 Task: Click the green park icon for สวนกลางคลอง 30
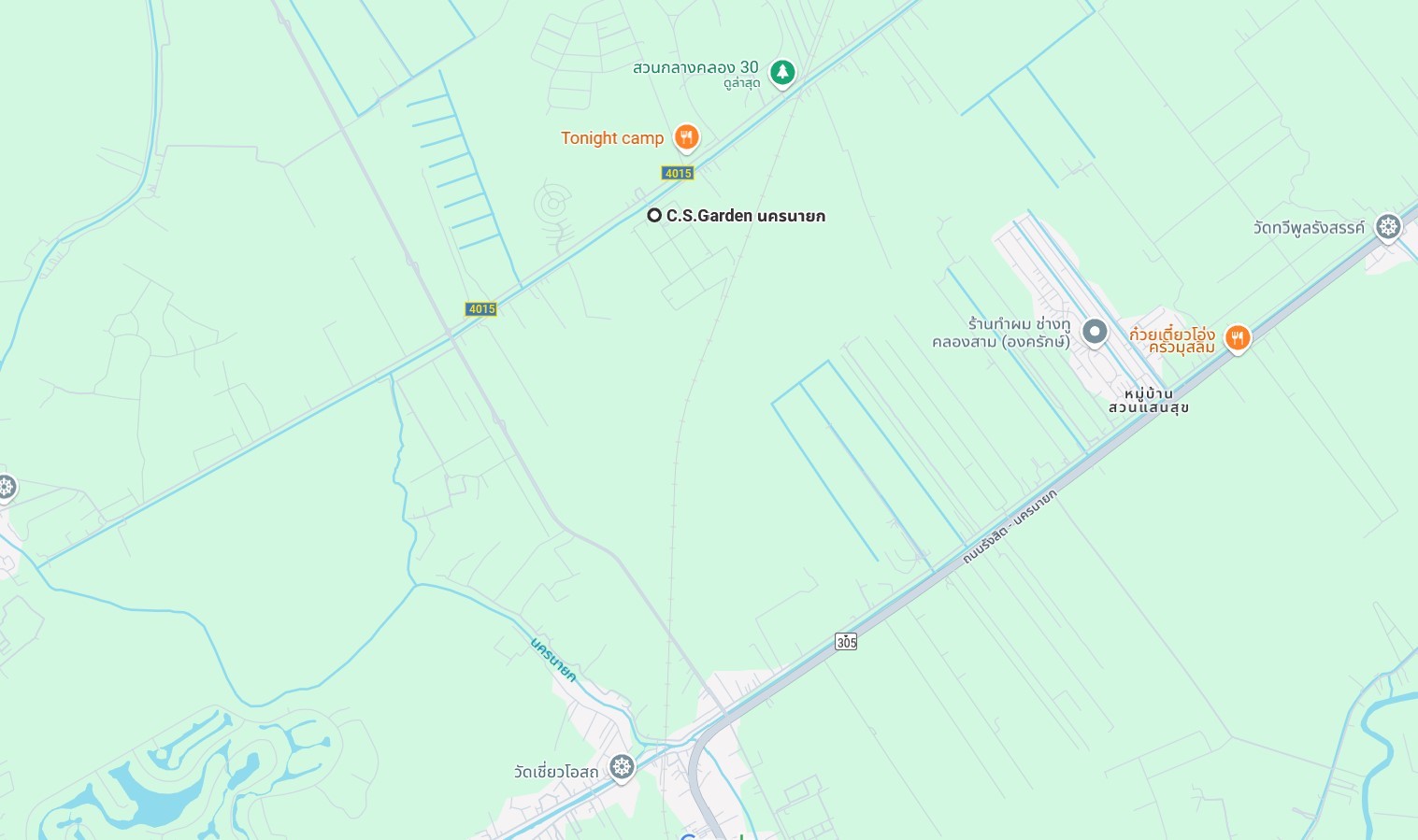pyautogui.click(x=782, y=71)
